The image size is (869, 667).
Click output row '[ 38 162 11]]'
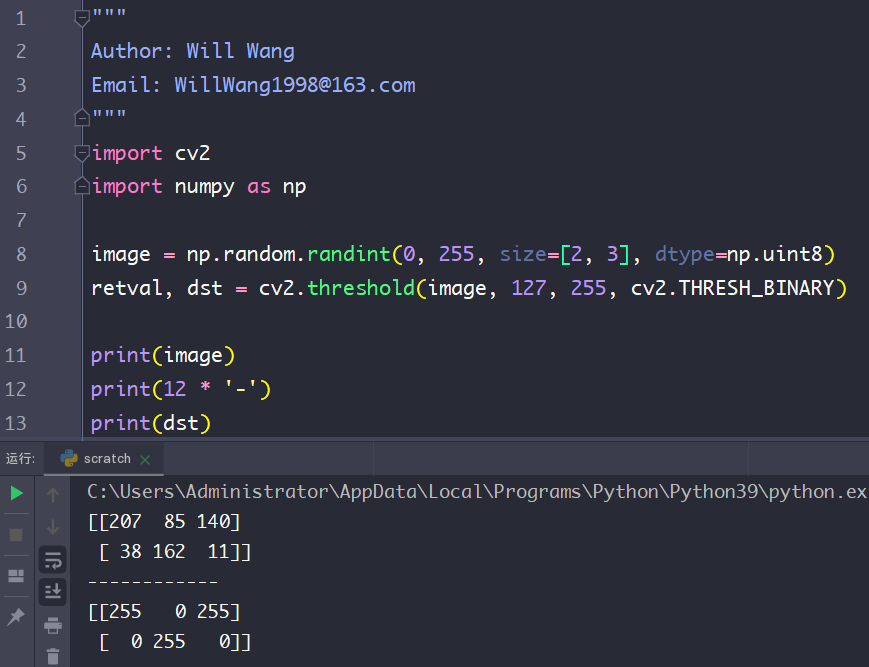point(175,552)
